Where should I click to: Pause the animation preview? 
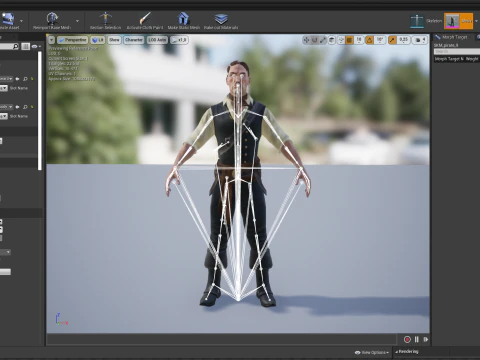[x=417, y=339]
